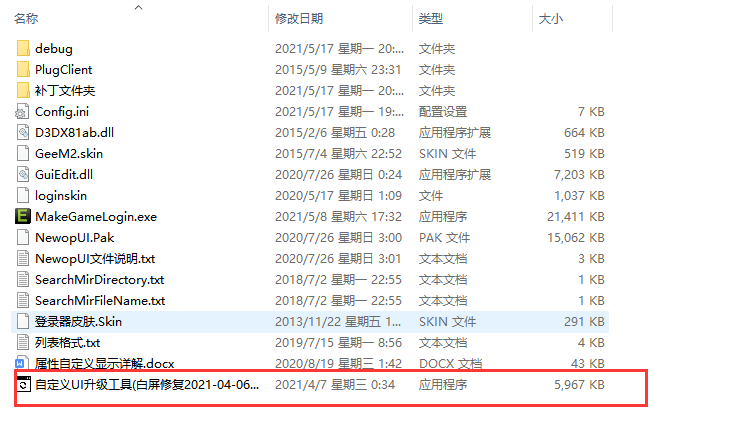Click the D3DX81ab.dll file icon
The height and width of the screenshot is (435, 755).
(x=23, y=132)
